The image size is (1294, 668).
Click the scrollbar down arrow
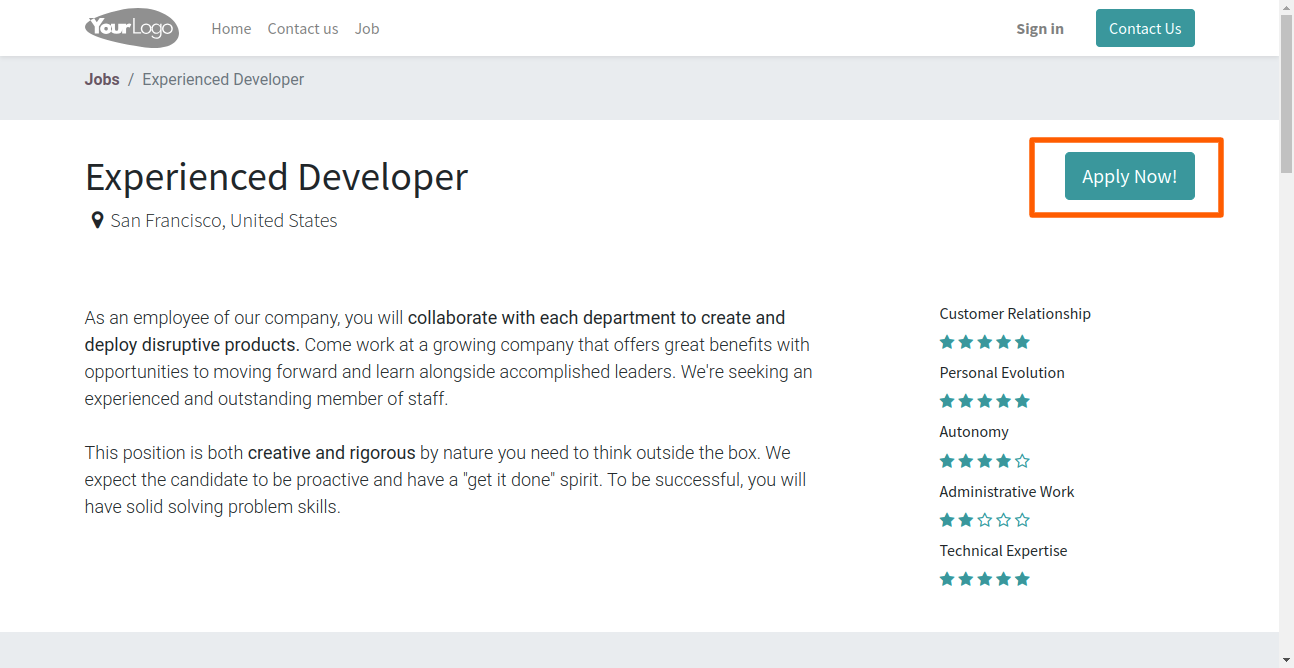[1286, 660]
